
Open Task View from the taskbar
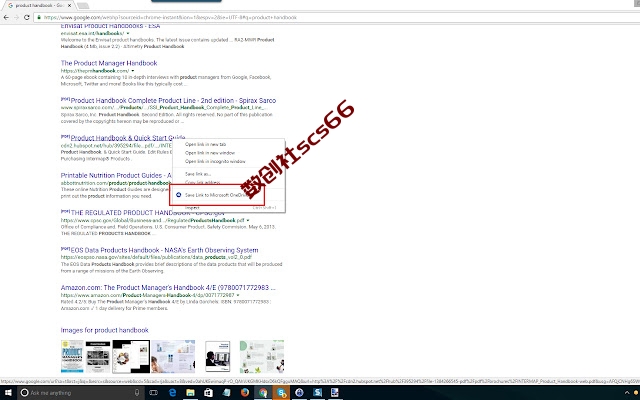[x=153, y=393]
